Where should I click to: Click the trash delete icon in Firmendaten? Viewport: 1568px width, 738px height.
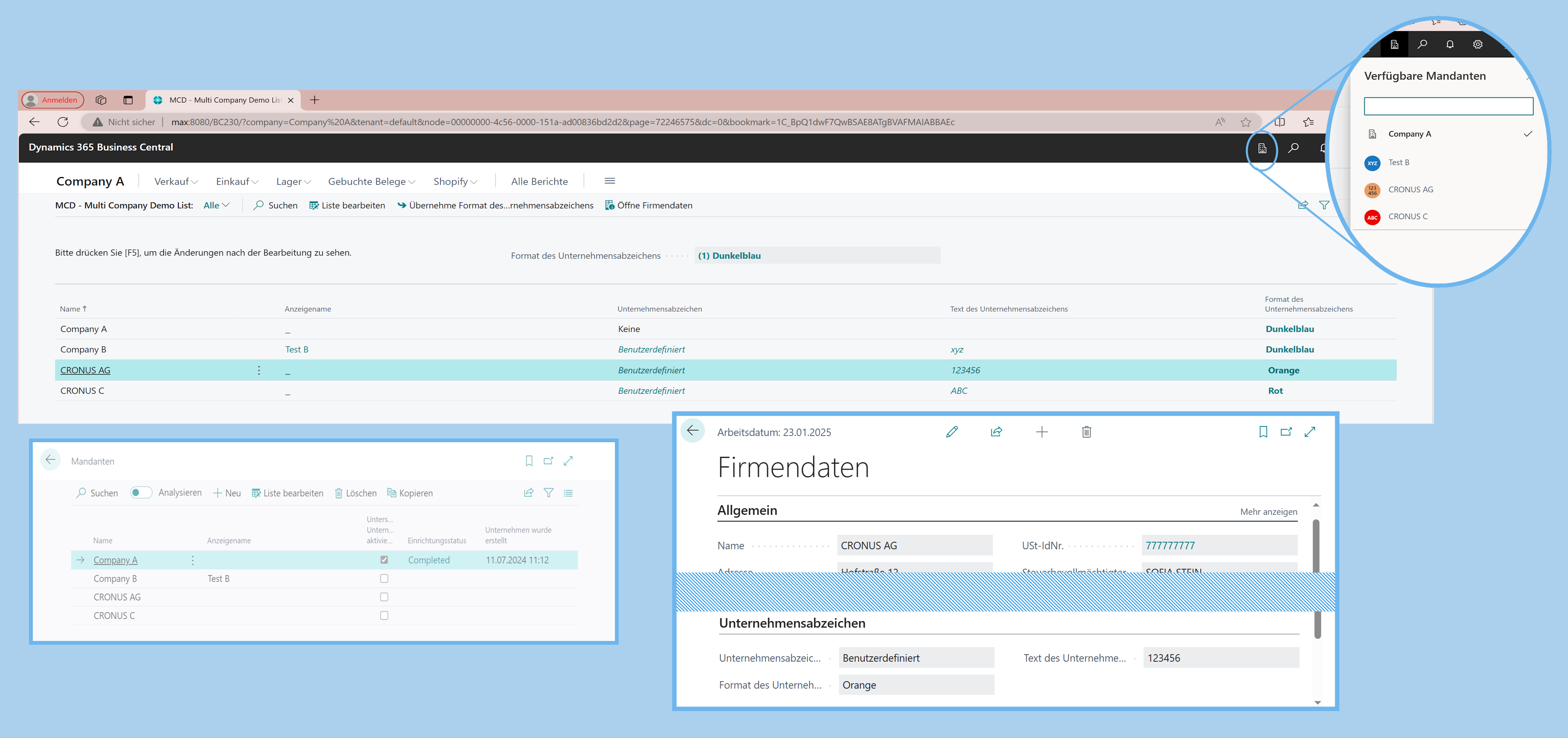1087,432
